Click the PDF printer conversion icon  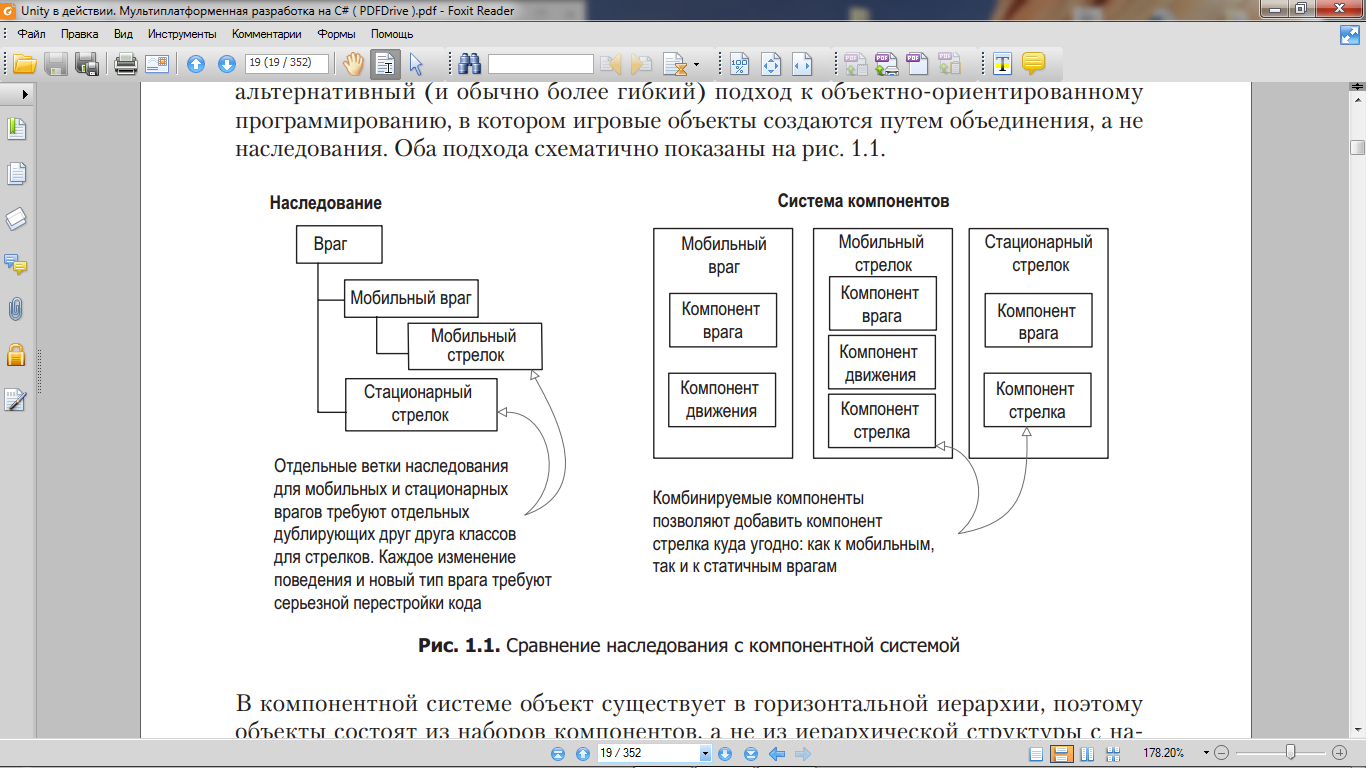point(886,64)
